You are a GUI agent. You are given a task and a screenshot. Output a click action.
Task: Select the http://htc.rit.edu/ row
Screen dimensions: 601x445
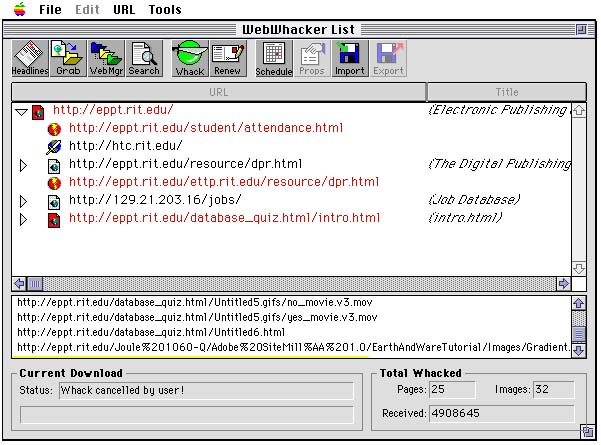tap(125, 146)
